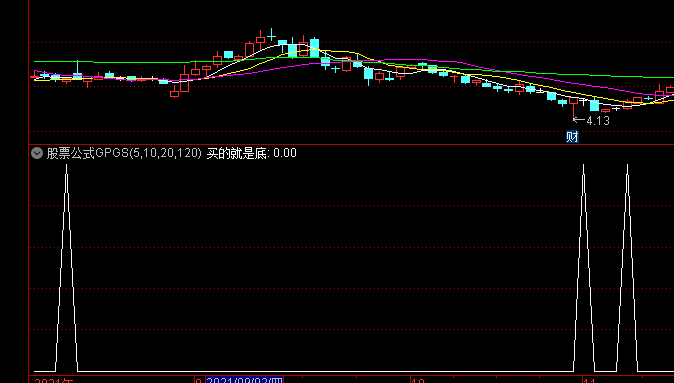Select the green 120-period moving average line
The height and width of the screenshot is (383, 674).
(129, 62)
